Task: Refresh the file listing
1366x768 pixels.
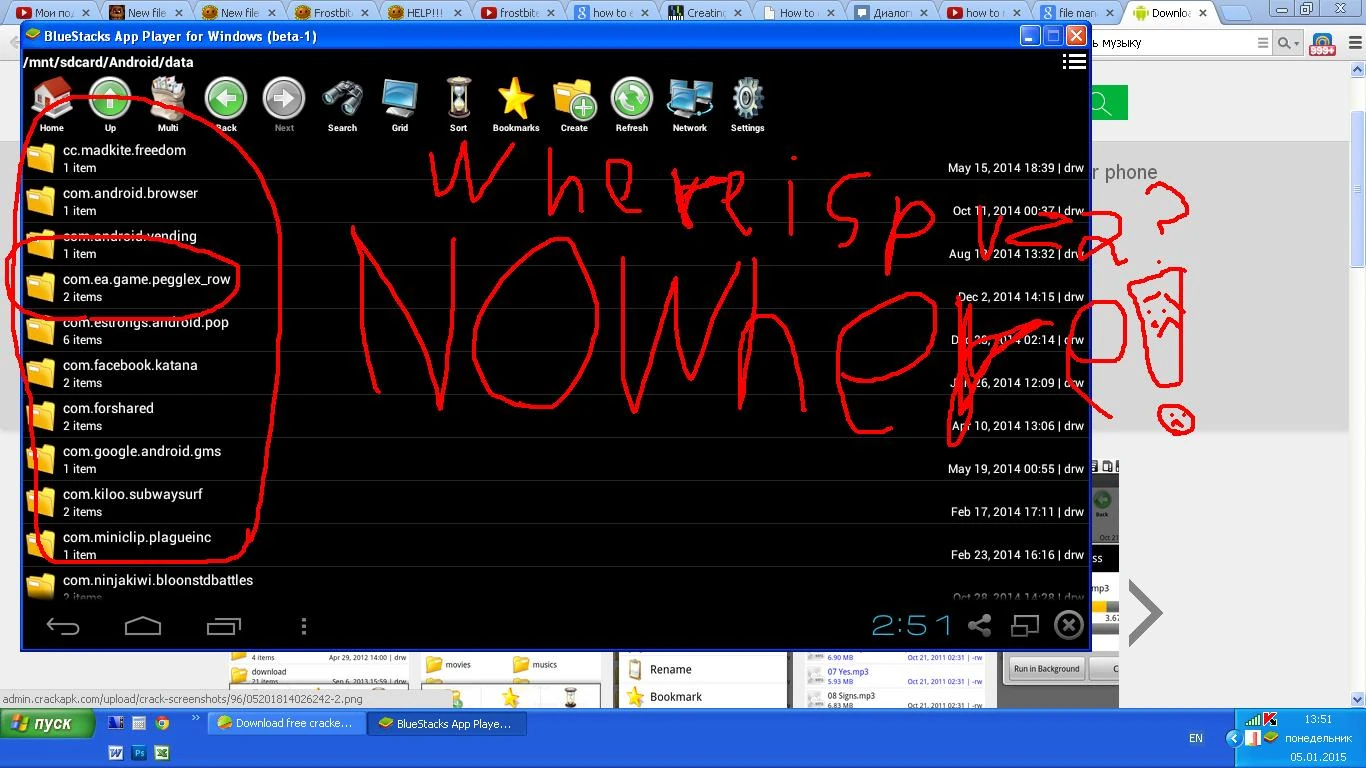Action: coord(632,104)
